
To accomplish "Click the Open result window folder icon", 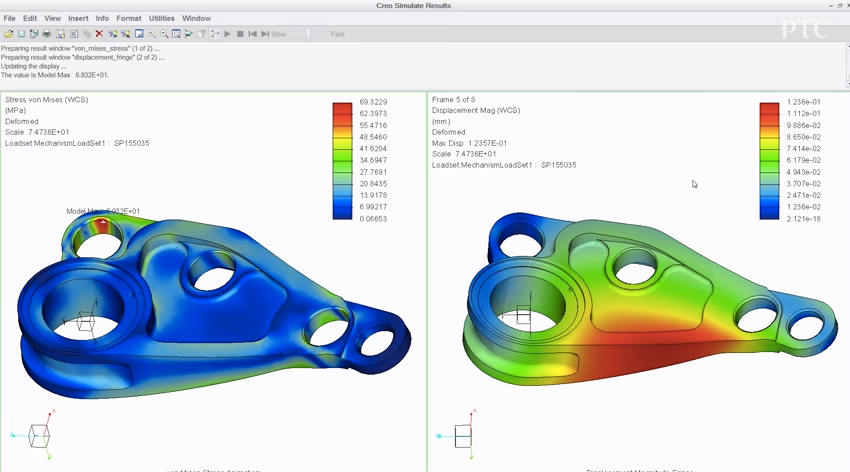I will (9, 34).
